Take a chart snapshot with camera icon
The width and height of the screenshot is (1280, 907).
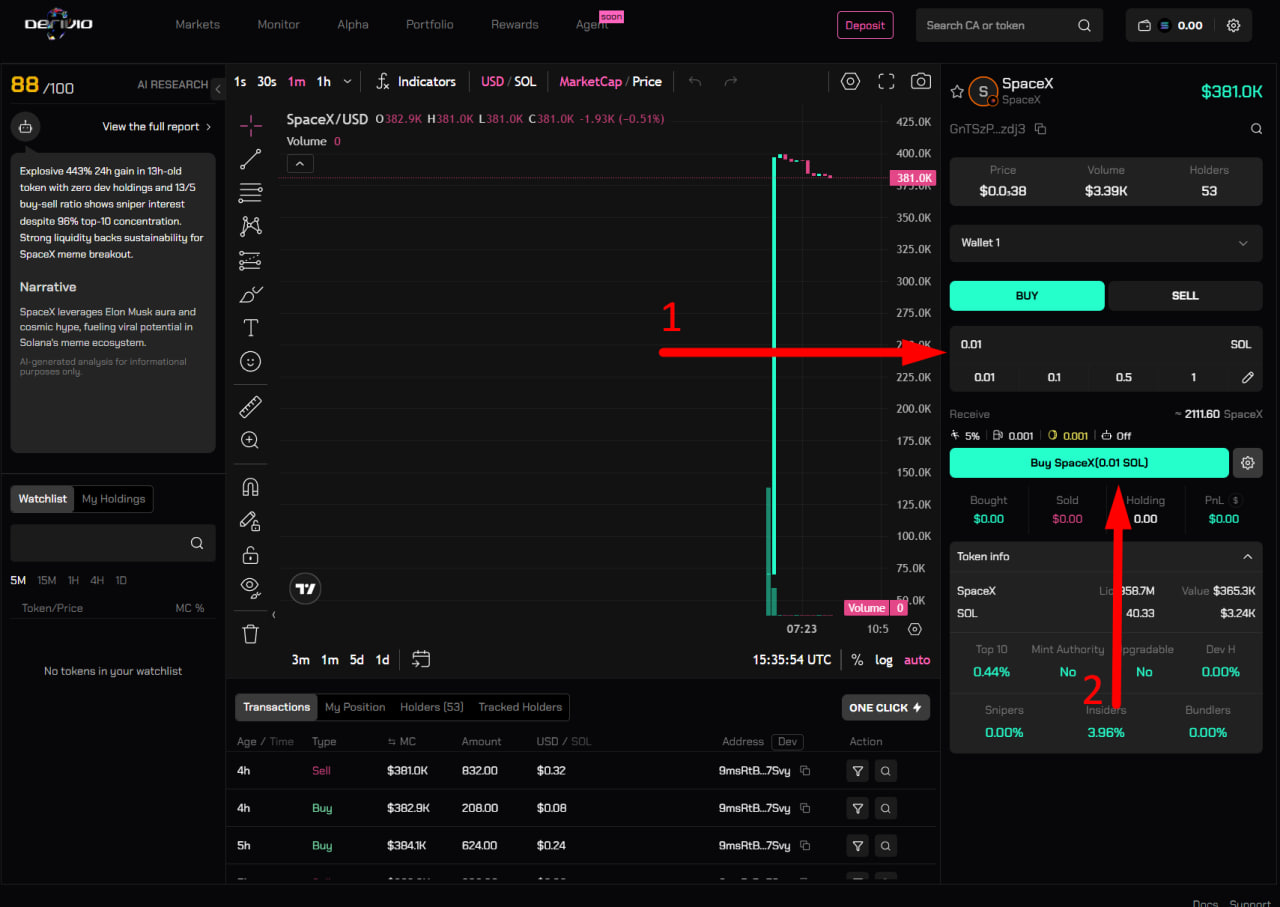coord(921,81)
